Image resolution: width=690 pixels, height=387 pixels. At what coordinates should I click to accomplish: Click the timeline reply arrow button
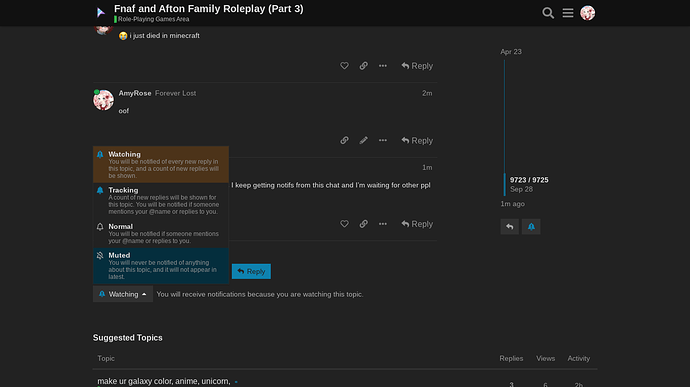coord(510,227)
